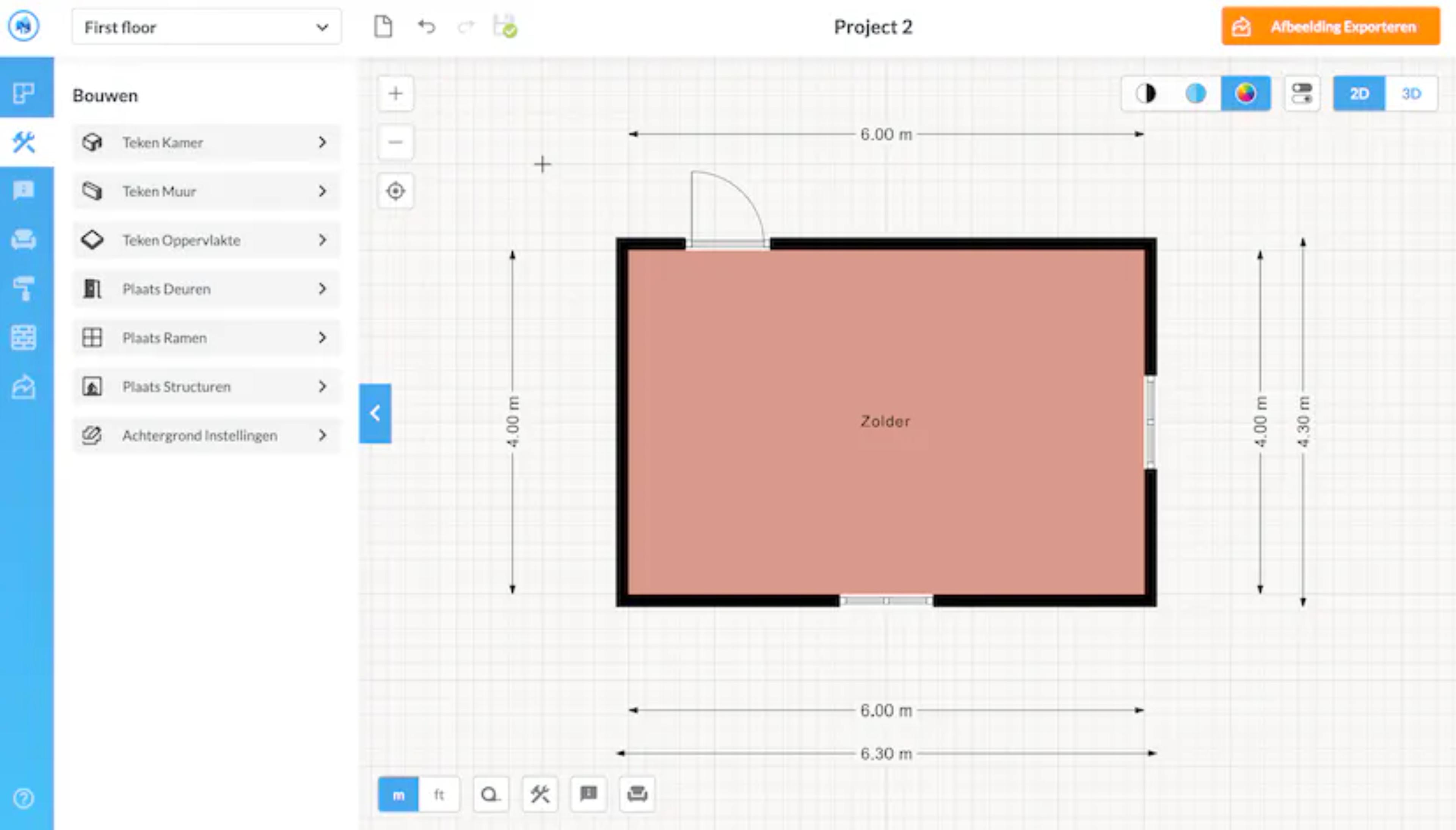Toggle the contrast display mode icon
This screenshot has width=1456, height=830.
[x=1148, y=93]
